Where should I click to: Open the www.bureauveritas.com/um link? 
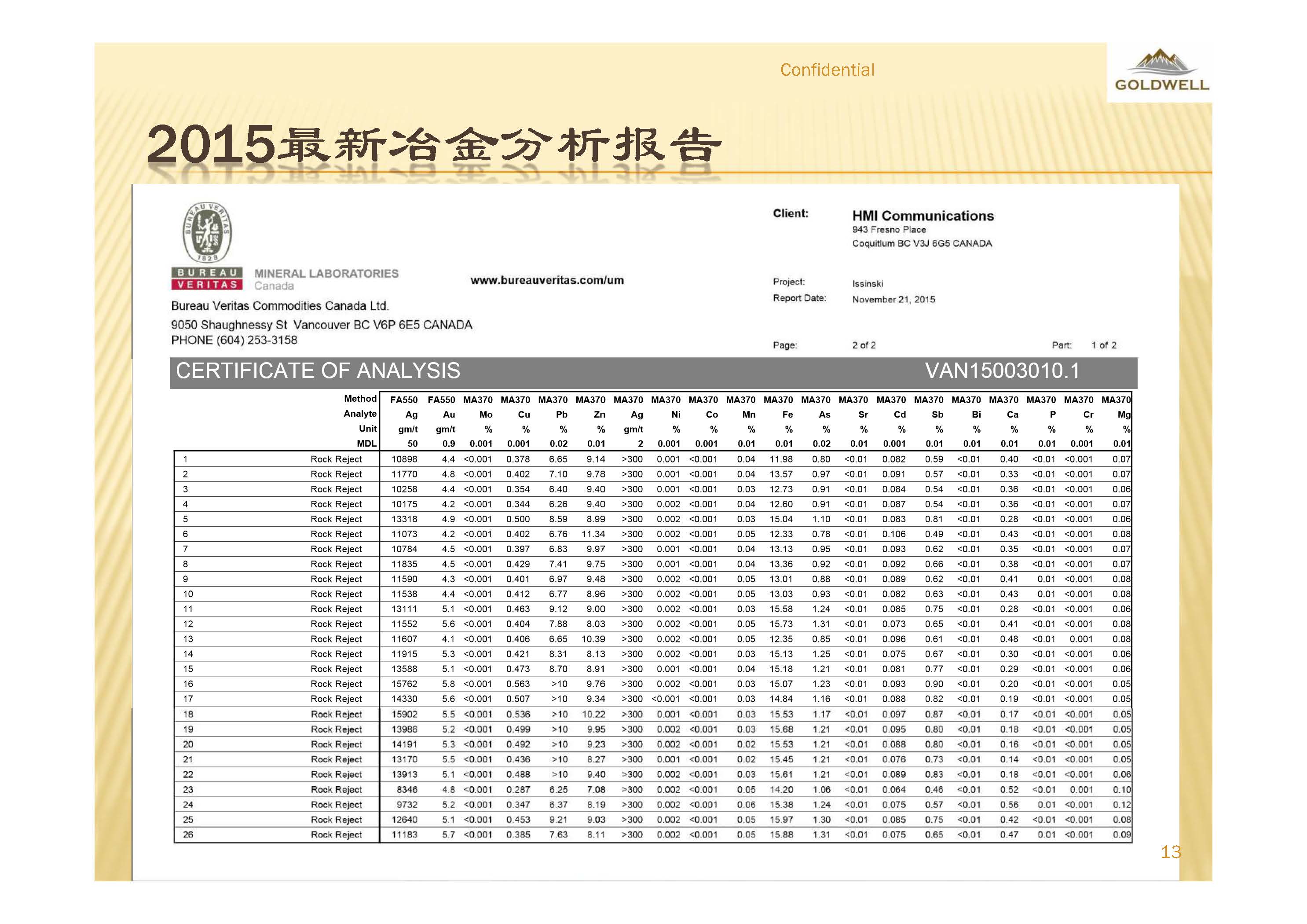[547, 280]
